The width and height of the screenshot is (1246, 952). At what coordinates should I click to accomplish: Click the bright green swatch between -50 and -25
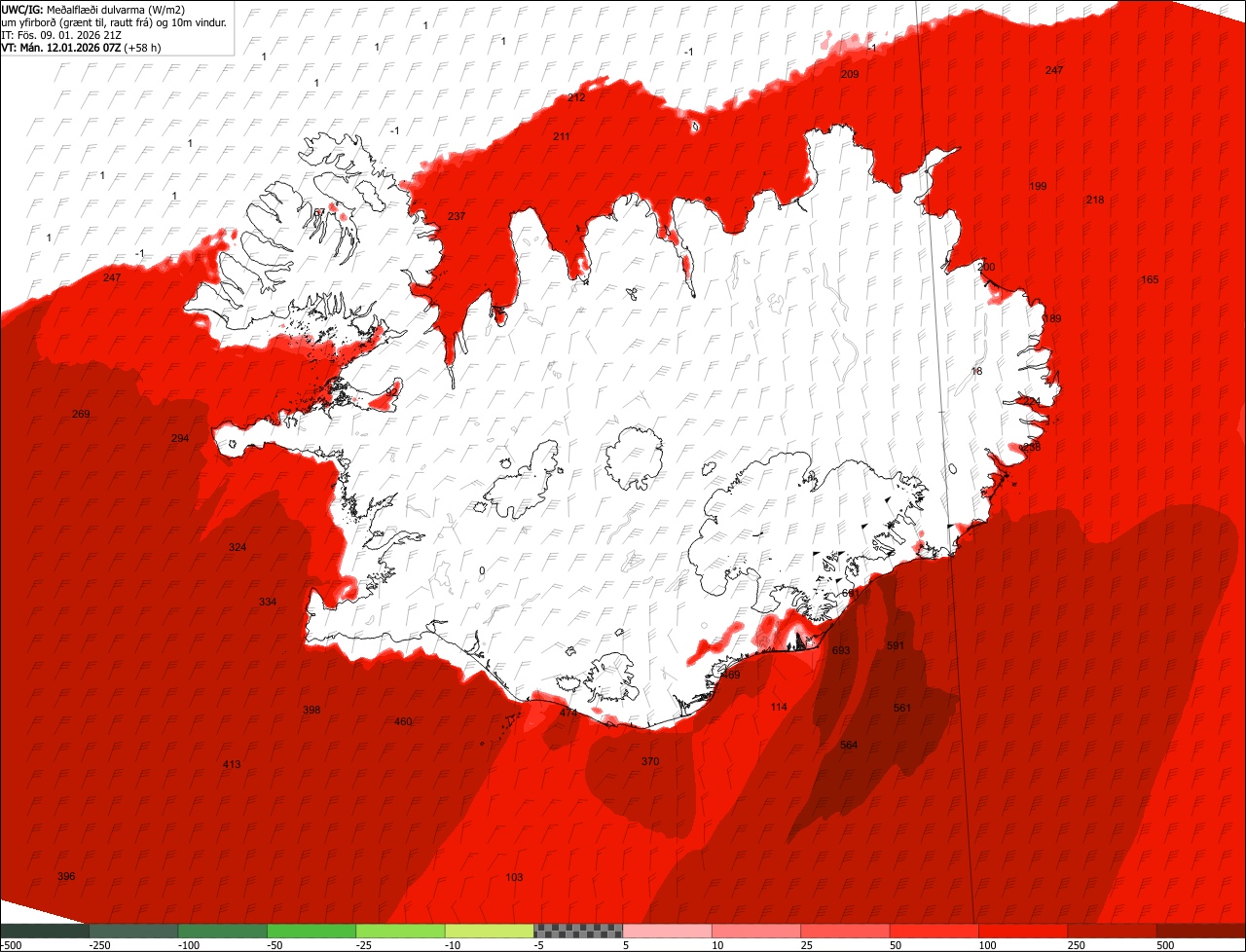(x=311, y=931)
